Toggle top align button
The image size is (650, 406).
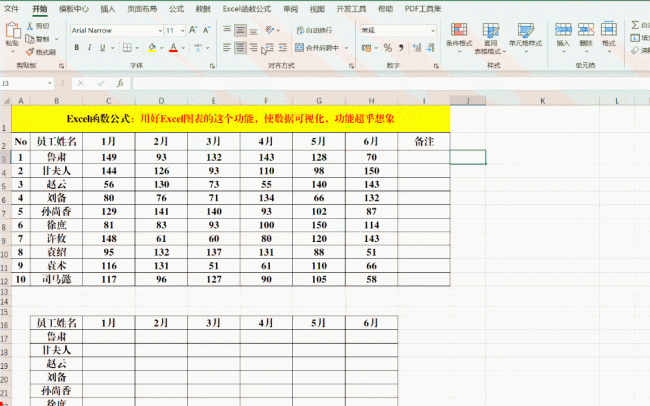coord(227,30)
